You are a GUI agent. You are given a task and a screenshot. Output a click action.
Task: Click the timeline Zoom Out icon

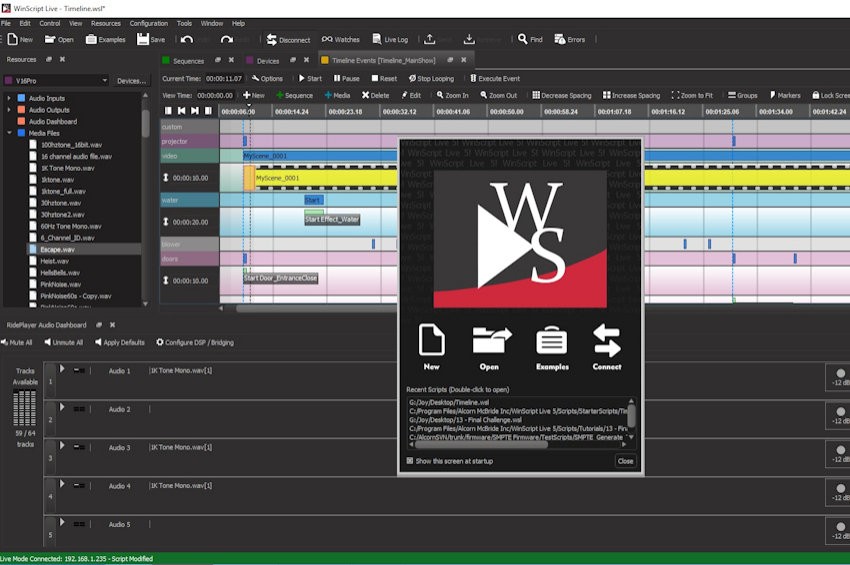(x=484, y=95)
